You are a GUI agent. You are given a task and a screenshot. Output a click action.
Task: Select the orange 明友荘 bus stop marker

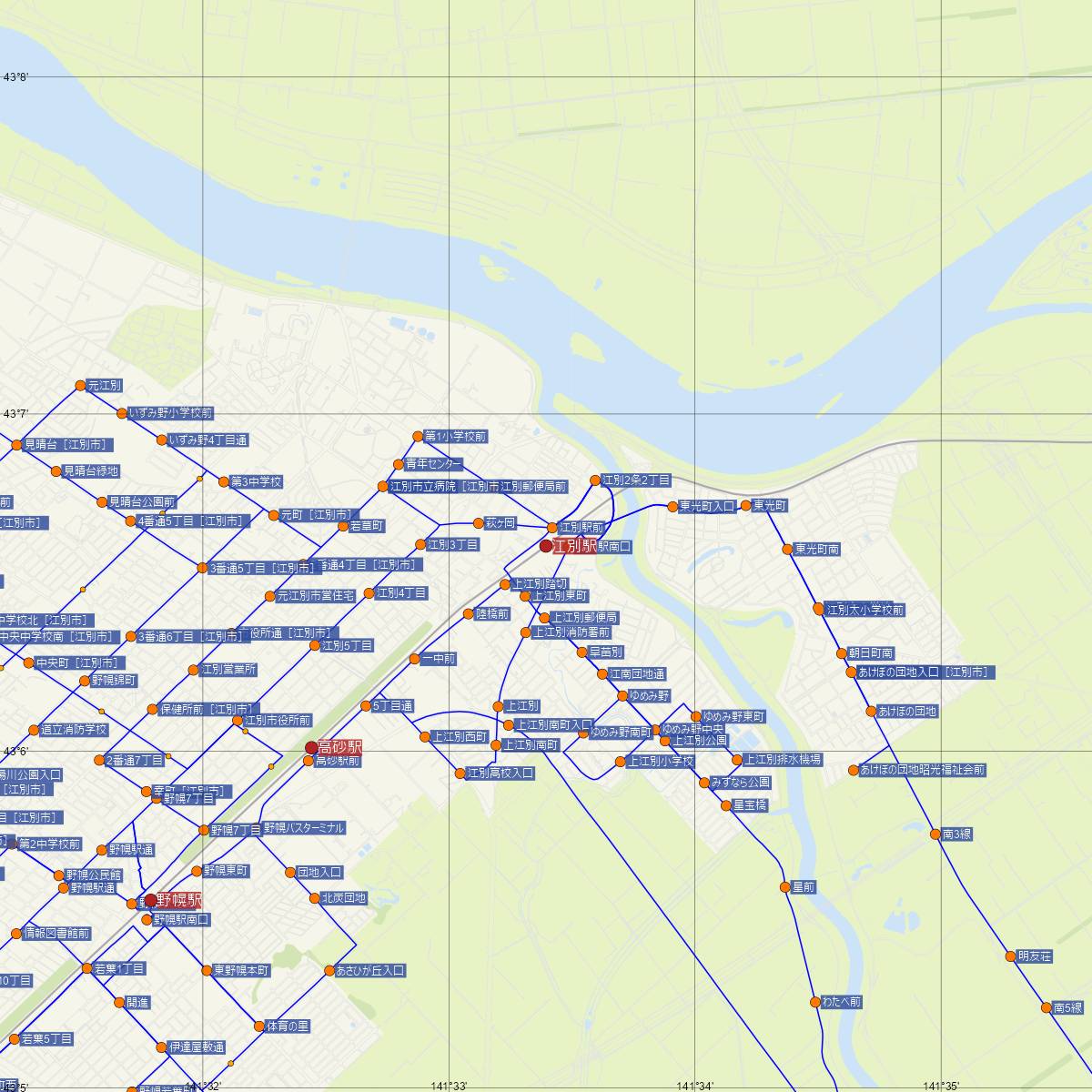pos(1010,955)
